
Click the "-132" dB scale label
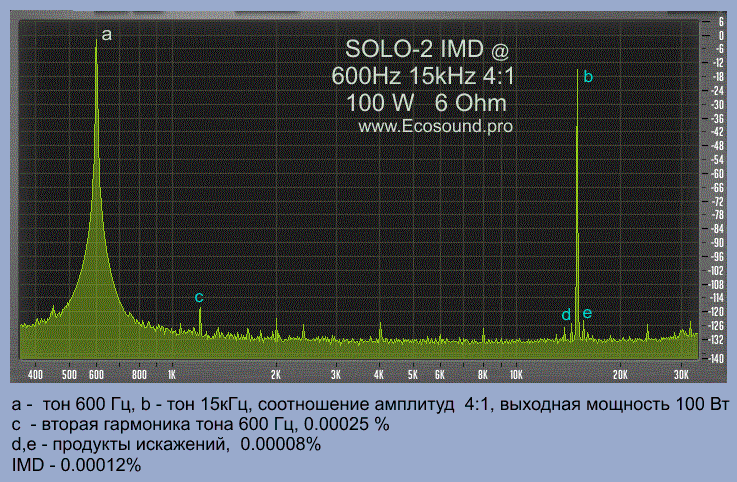[716, 339]
